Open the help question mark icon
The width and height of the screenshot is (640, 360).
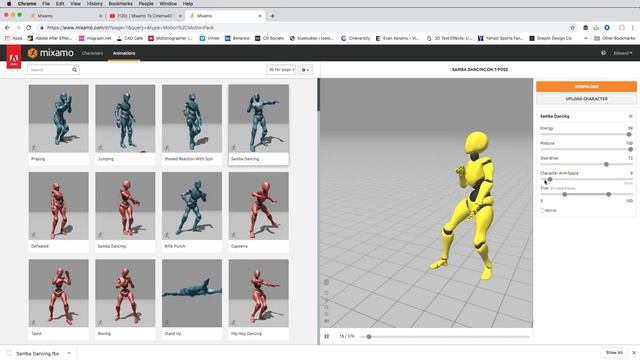point(603,53)
